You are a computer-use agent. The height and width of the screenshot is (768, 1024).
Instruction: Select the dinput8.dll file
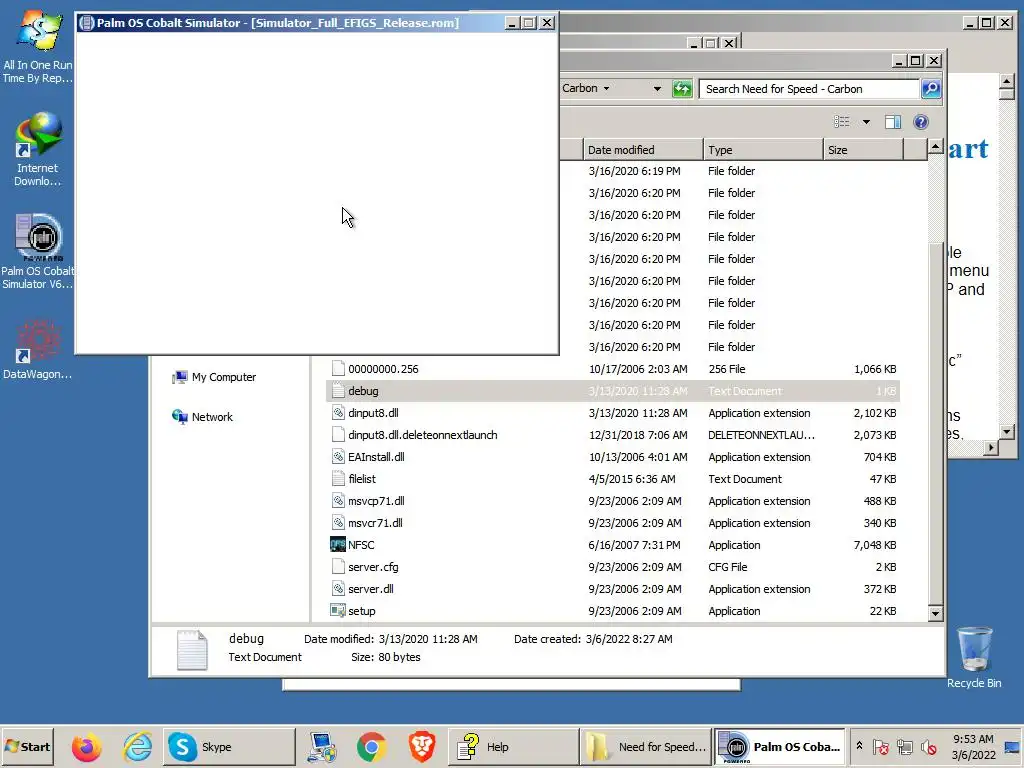[x=614, y=413]
